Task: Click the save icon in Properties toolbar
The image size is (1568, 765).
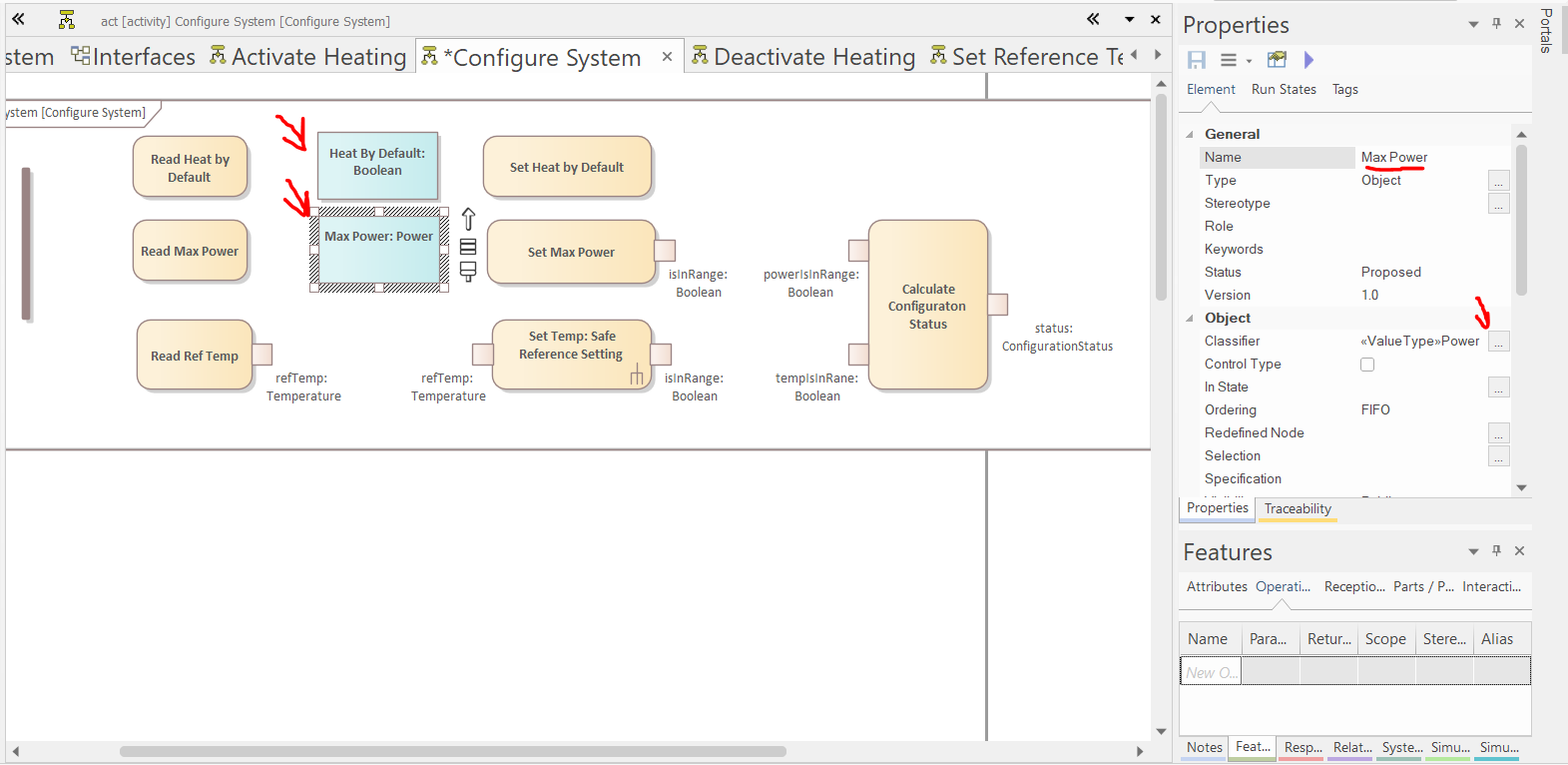Action: pos(1196,60)
